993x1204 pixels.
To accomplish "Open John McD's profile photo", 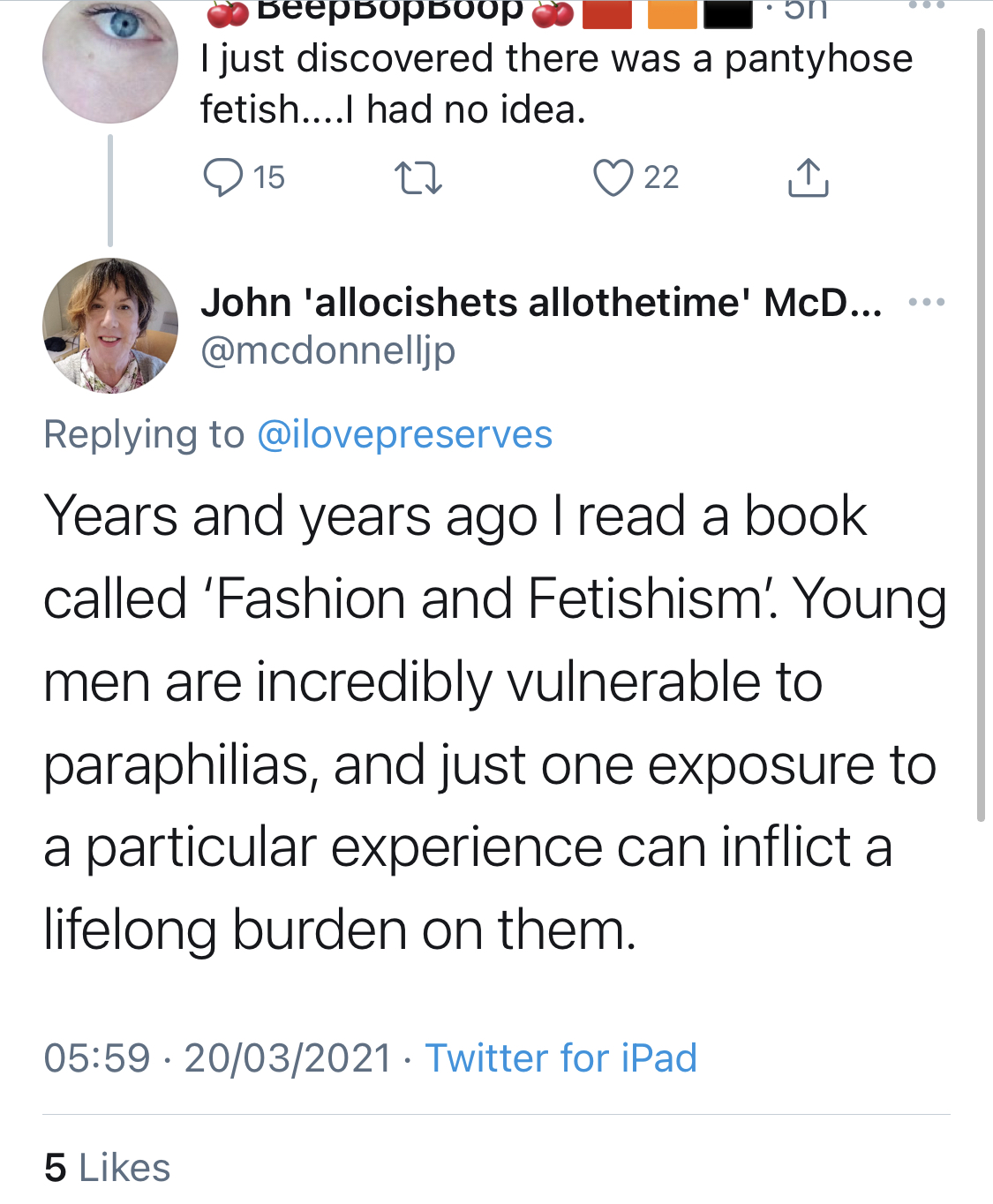I will point(110,326).
